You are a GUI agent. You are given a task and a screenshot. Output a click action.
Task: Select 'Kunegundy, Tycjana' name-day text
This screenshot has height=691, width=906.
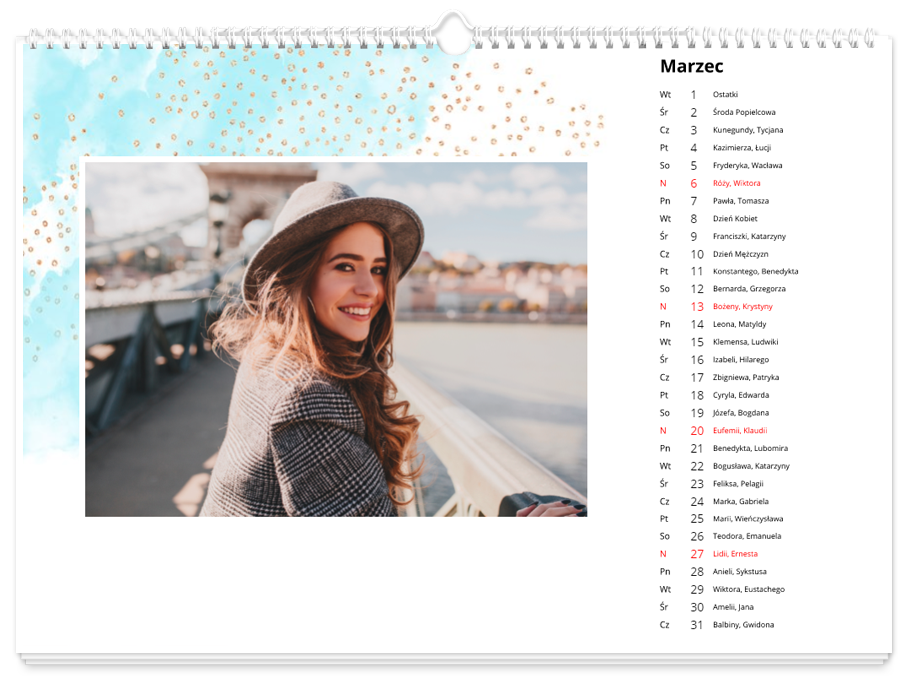(x=748, y=130)
